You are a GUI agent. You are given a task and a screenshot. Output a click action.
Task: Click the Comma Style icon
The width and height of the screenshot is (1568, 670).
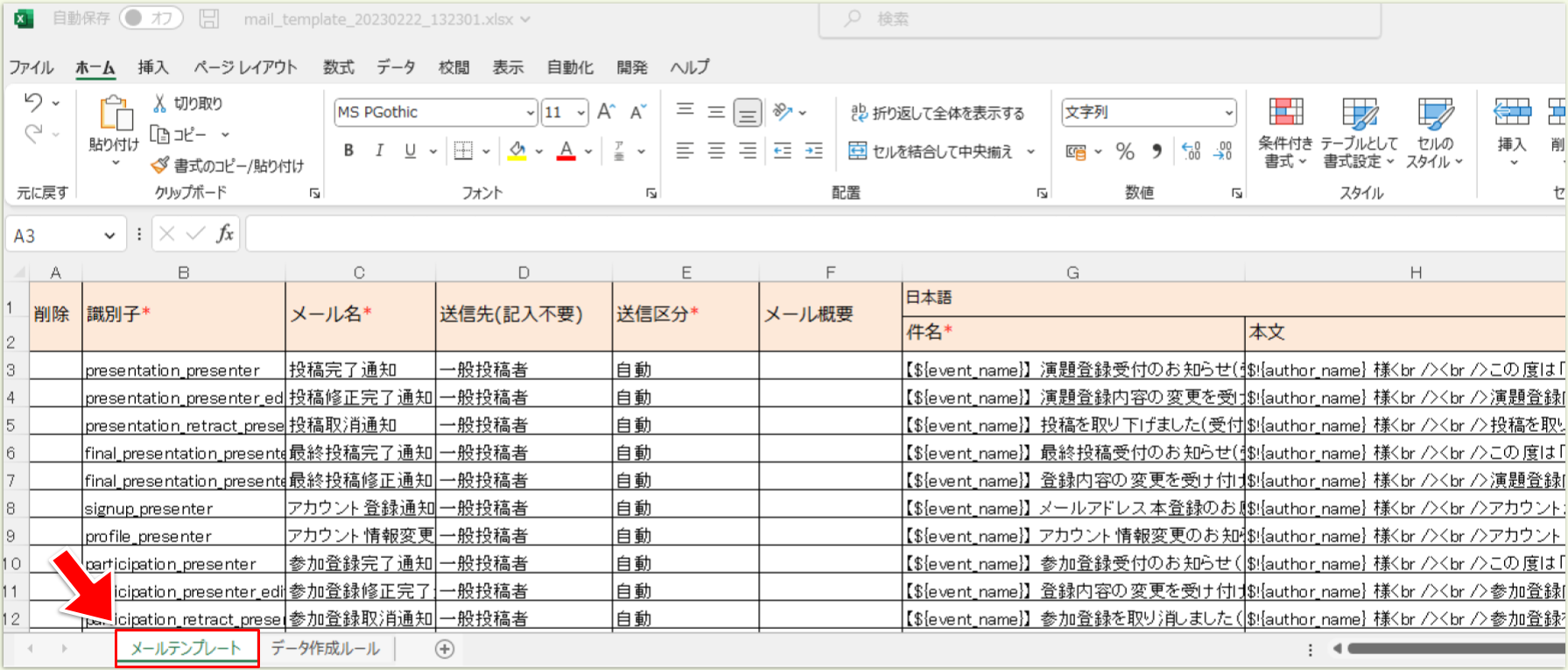1157,152
